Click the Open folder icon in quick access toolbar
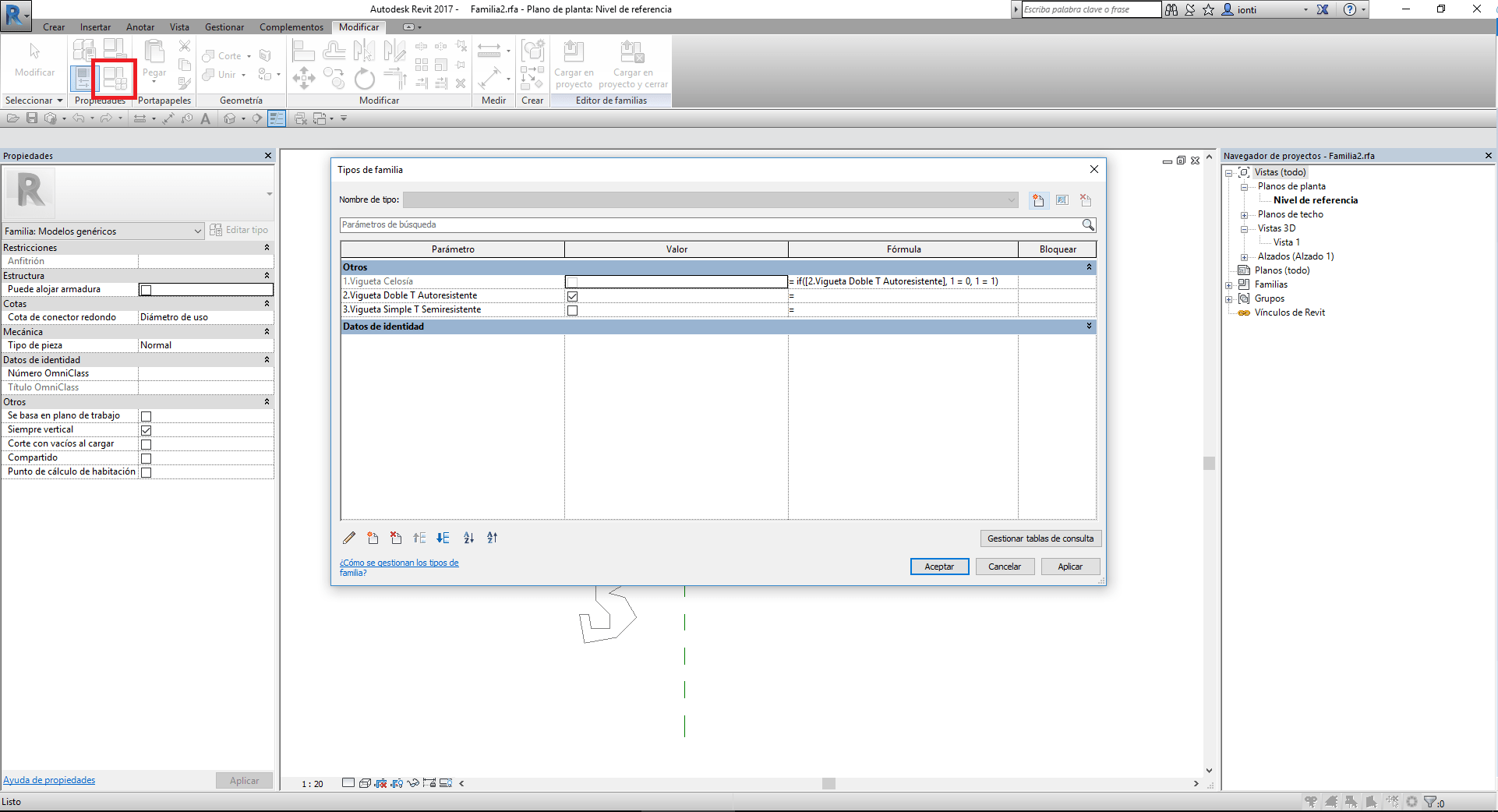The width and height of the screenshot is (1498, 812). [x=12, y=118]
